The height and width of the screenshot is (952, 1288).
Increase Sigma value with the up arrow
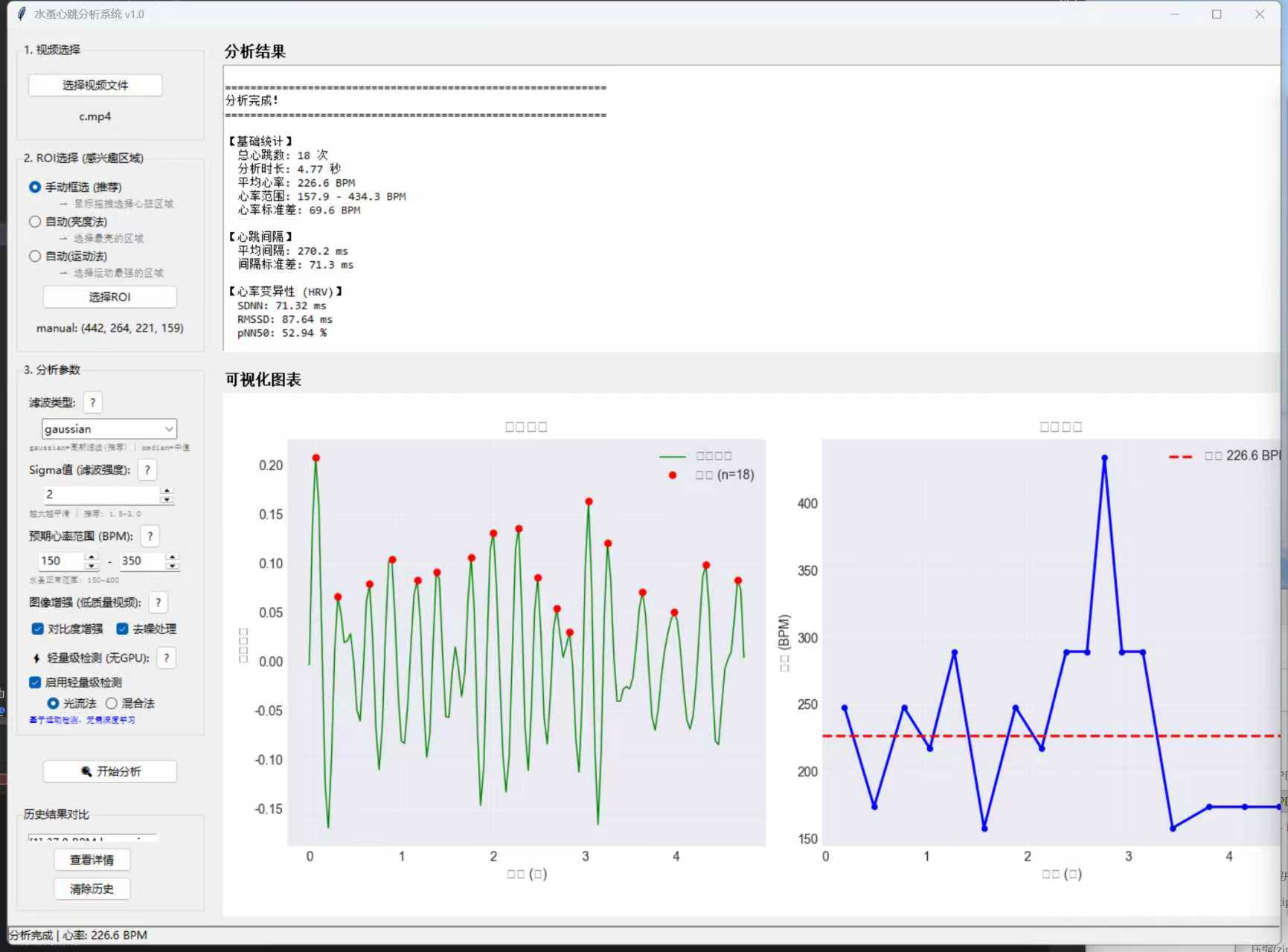pos(167,491)
